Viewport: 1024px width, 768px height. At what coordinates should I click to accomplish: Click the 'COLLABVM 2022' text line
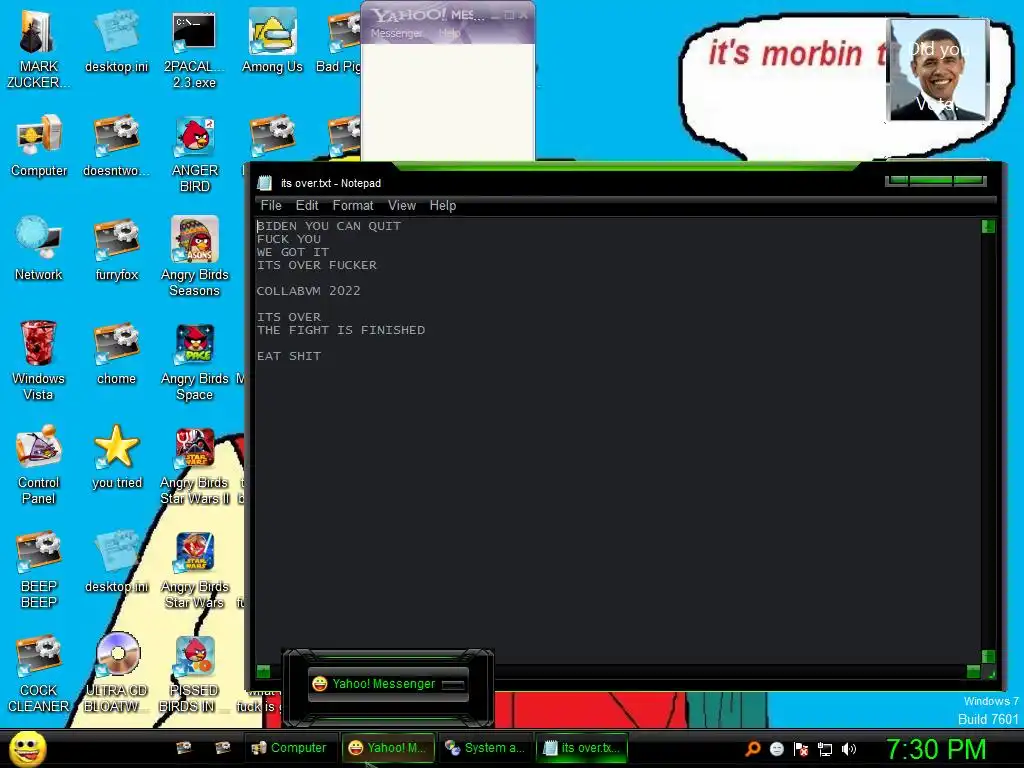pyautogui.click(x=308, y=291)
